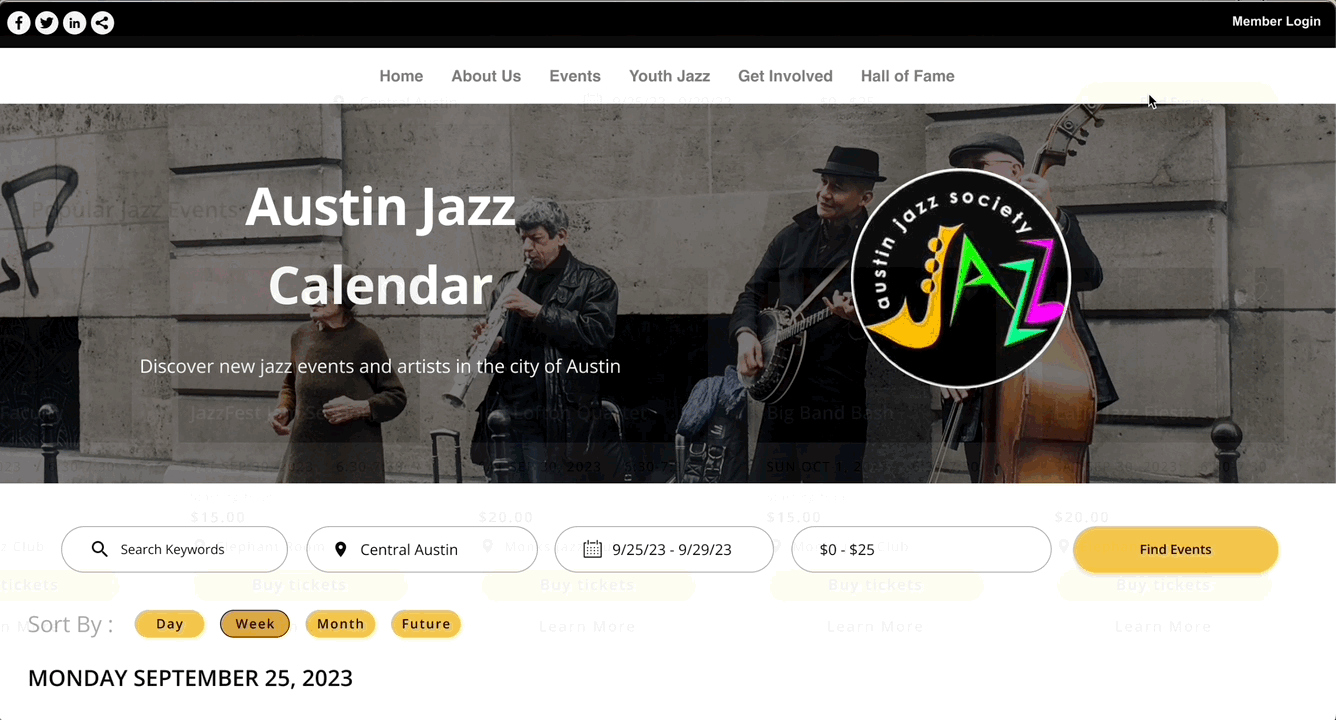The image size is (1336, 720).
Task: Click the magnifier icon in keyword search
Action: (99, 549)
